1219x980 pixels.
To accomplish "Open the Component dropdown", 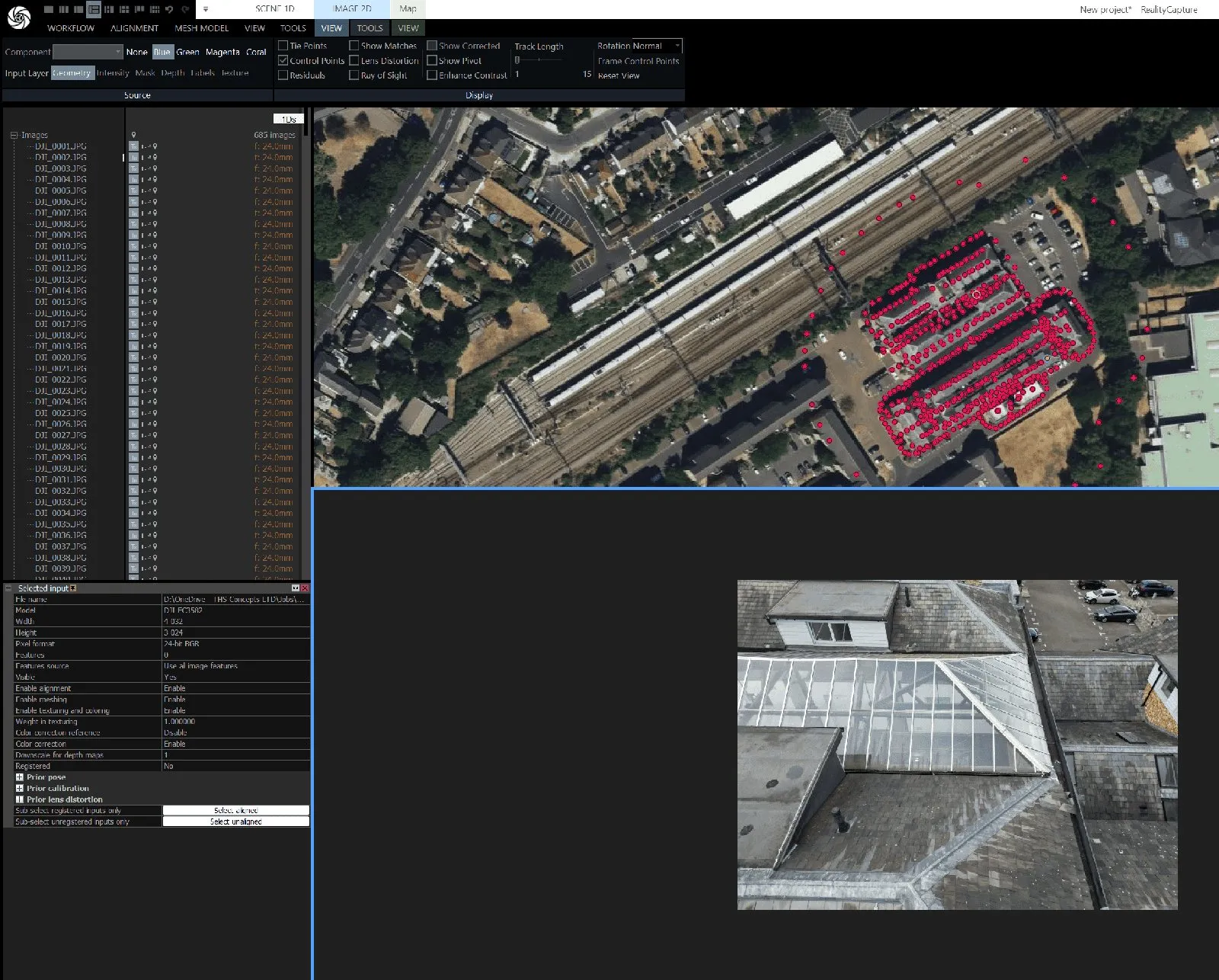I will coord(88,52).
